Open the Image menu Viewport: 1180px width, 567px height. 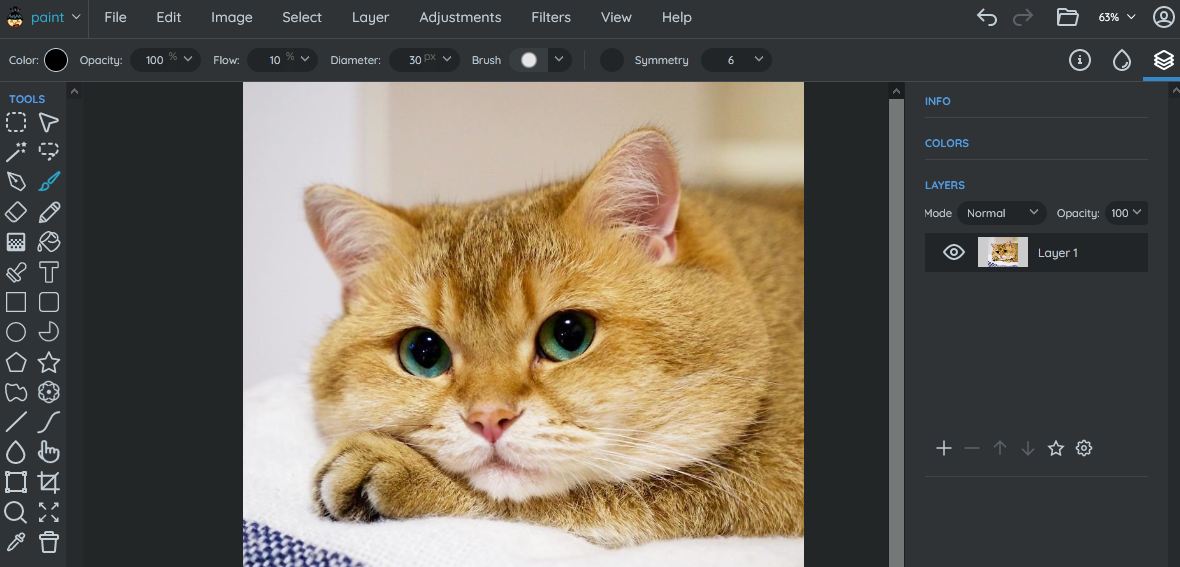coord(232,17)
